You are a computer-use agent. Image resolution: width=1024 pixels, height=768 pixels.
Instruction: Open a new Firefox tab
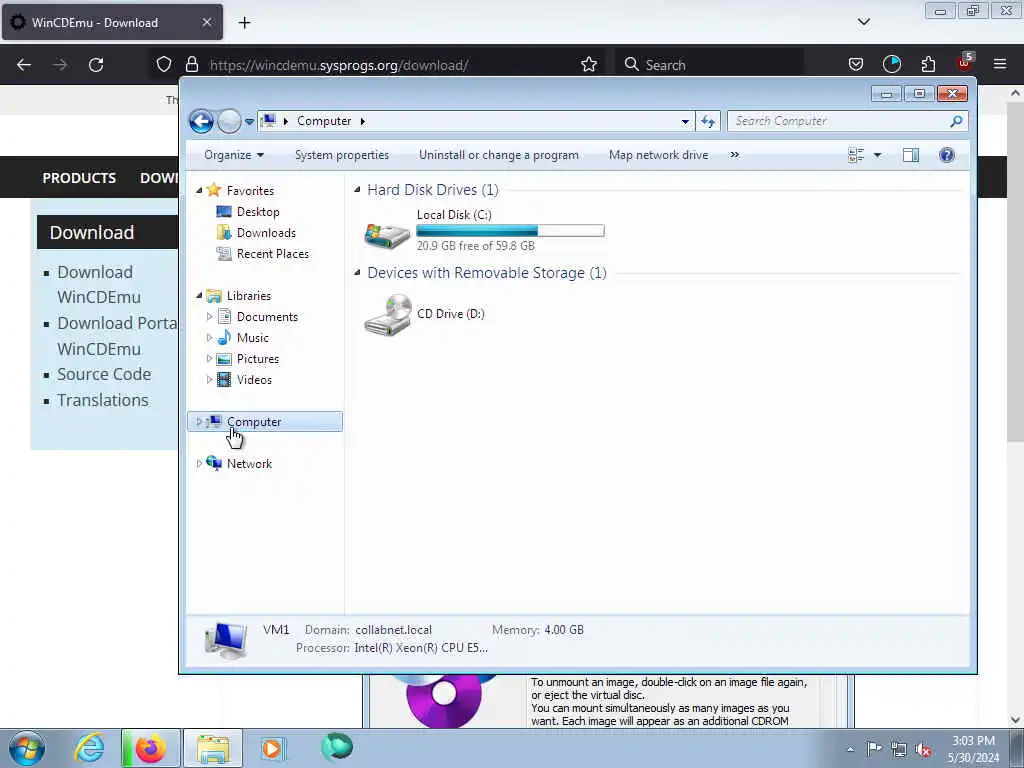[244, 23]
